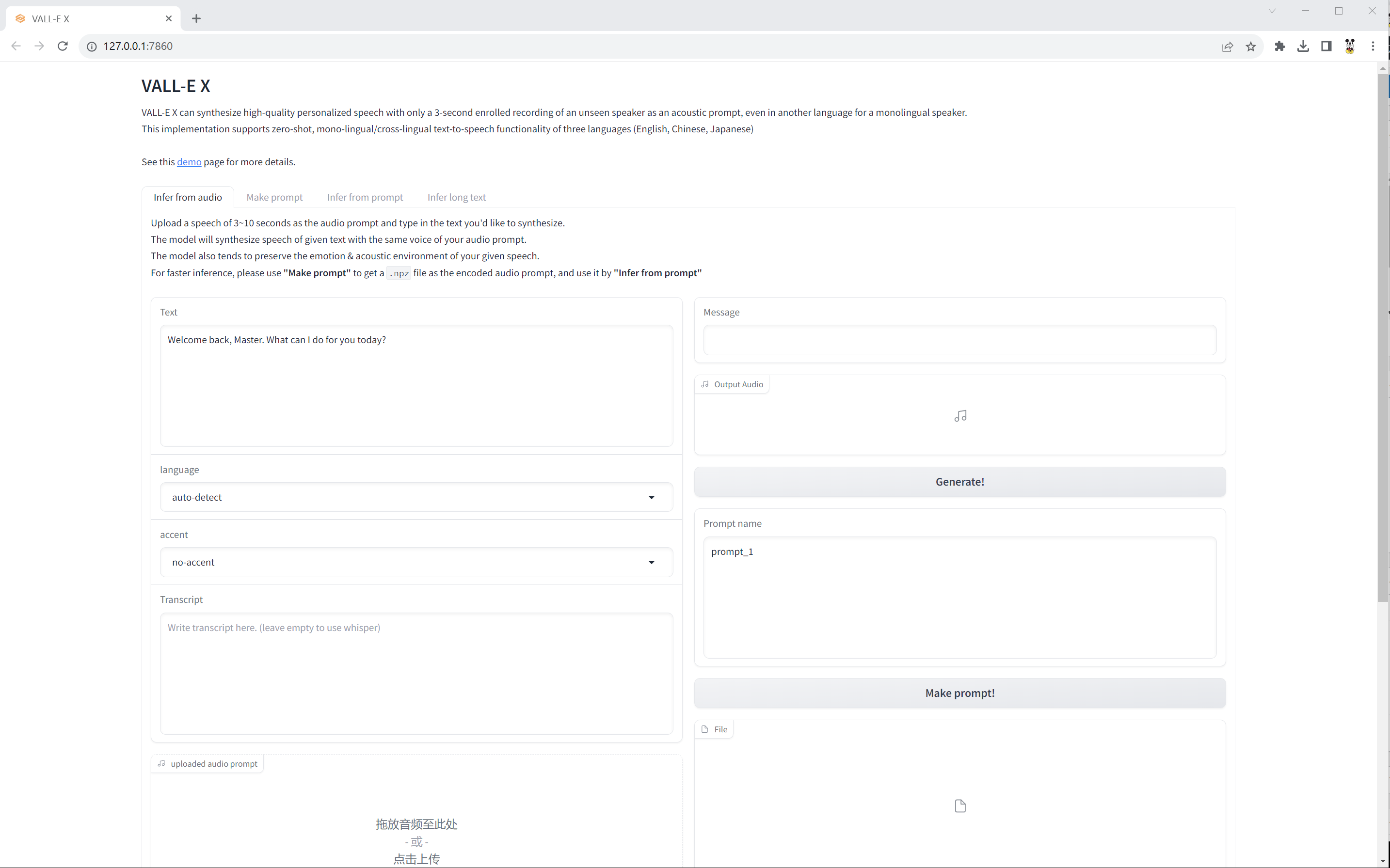Open the Infer long text tab
The height and width of the screenshot is (868, 1390).
[x=456, y=197]
